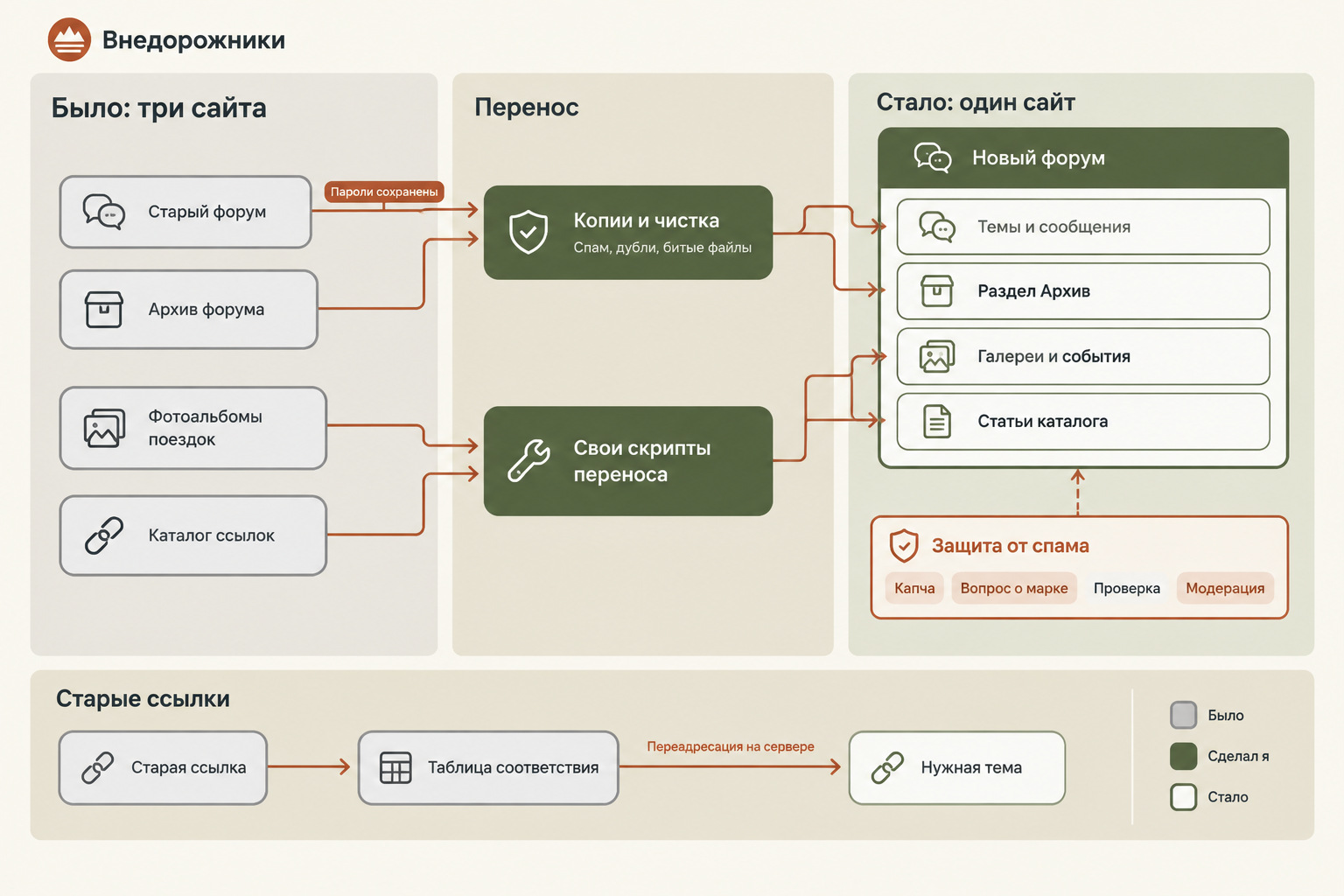The image size is (1344, 896).
Task: Click the white Стало legend swatch
Action: (1184, 796)
